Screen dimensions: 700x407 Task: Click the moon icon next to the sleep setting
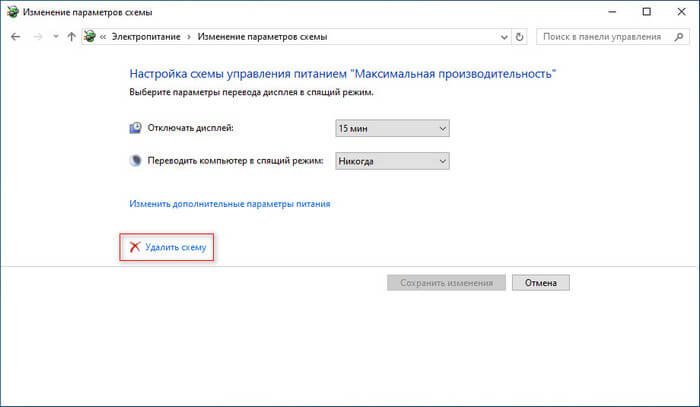pyautogui.click(x=136, y=161)
